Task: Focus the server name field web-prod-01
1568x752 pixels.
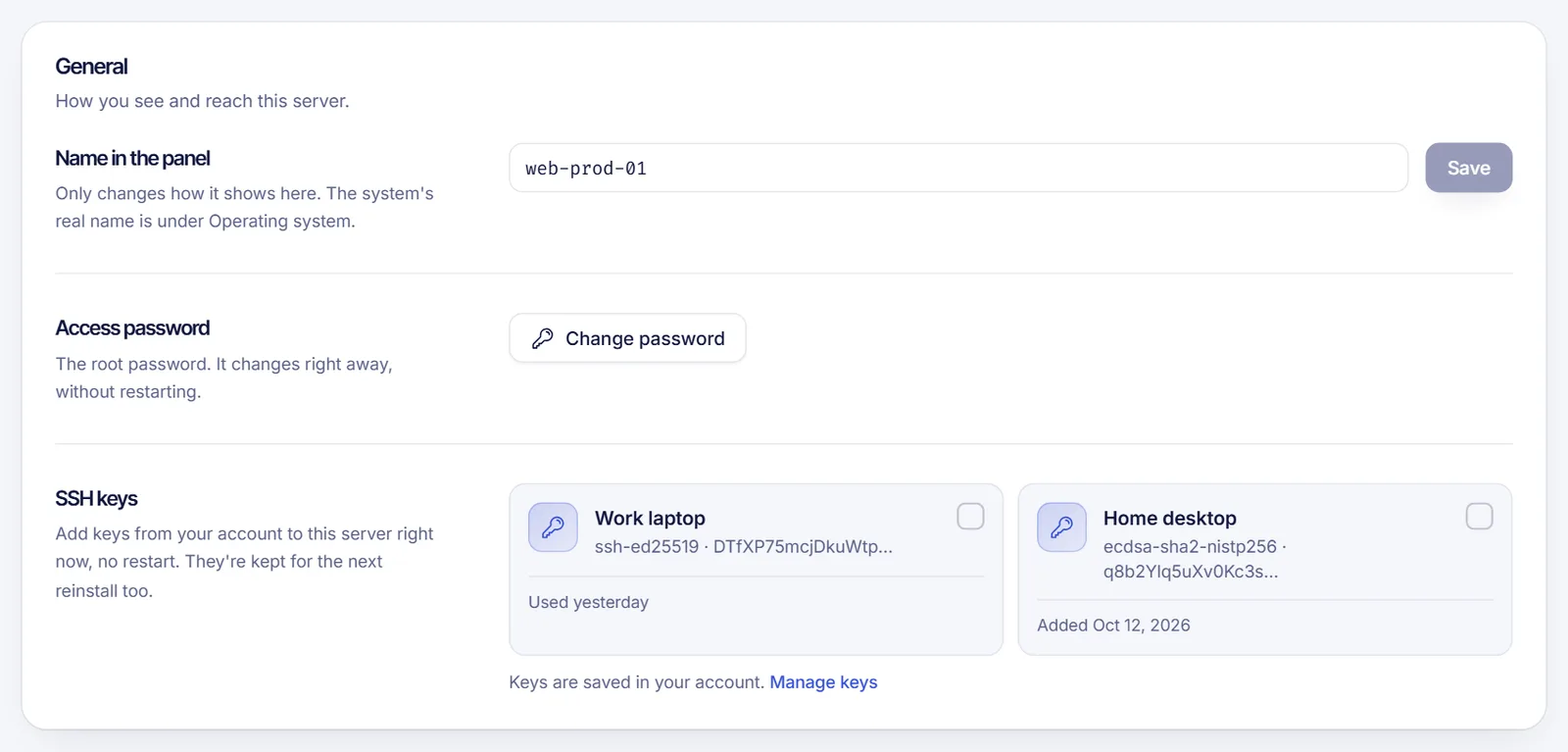Action: pyautogui.click(x=958, y=168)
